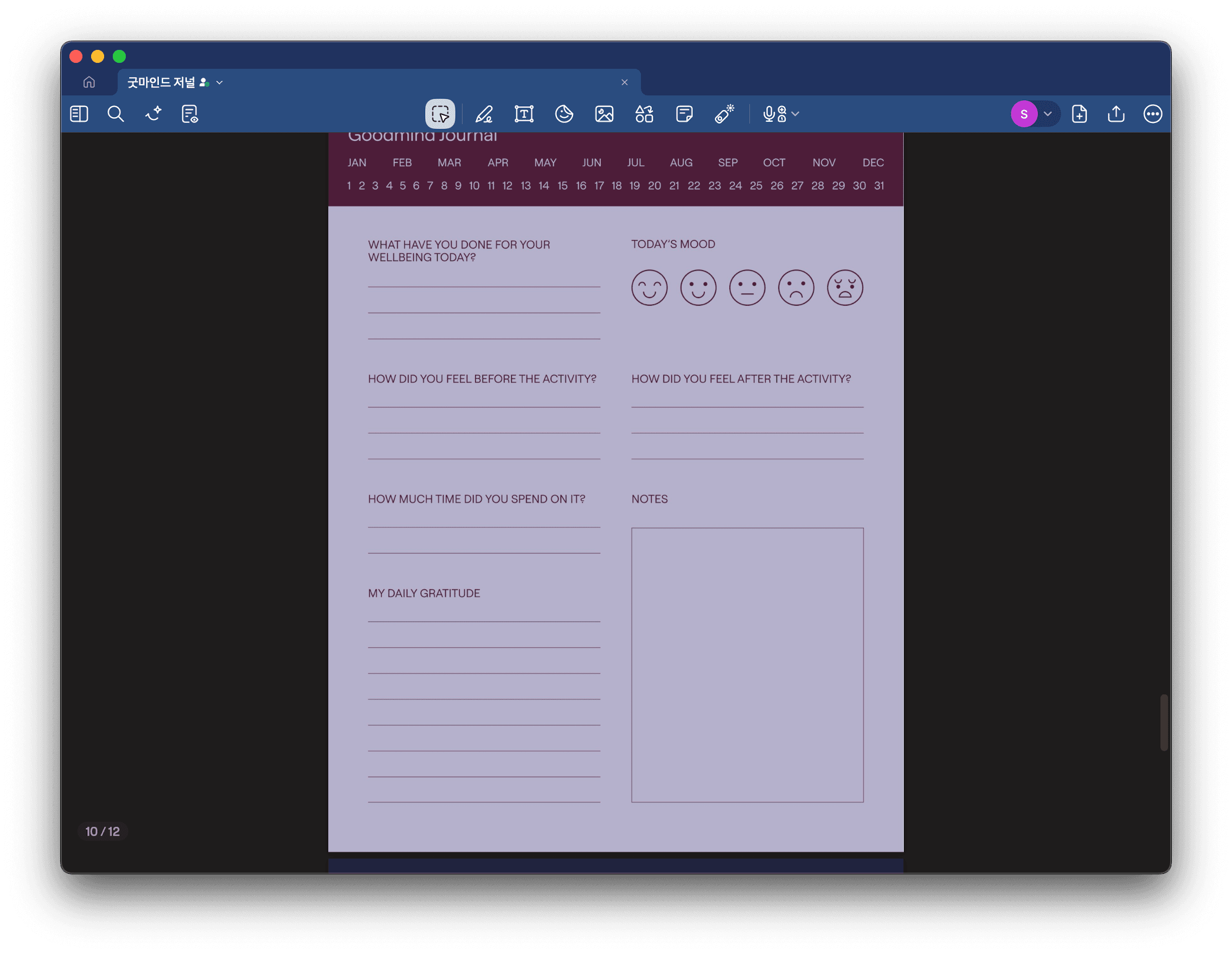Expand the audio recording options chevron
Screen dimensions: 1232x954
coord(795,114)
